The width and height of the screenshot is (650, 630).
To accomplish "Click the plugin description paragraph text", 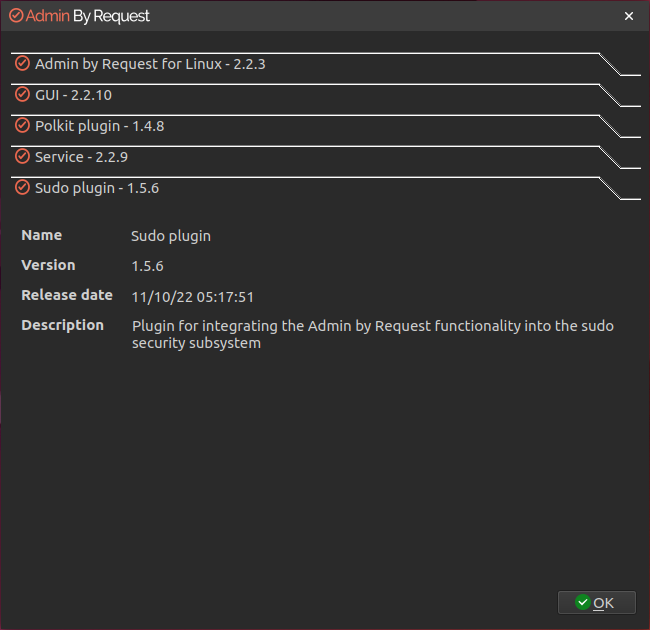I will click(373, 334).
